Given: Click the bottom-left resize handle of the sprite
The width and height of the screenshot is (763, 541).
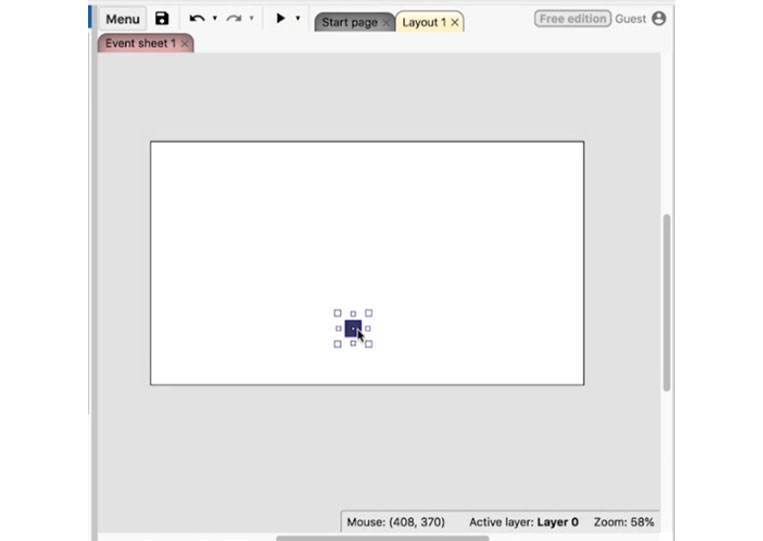Looking at the screenshot, I should tap(338, 344).
